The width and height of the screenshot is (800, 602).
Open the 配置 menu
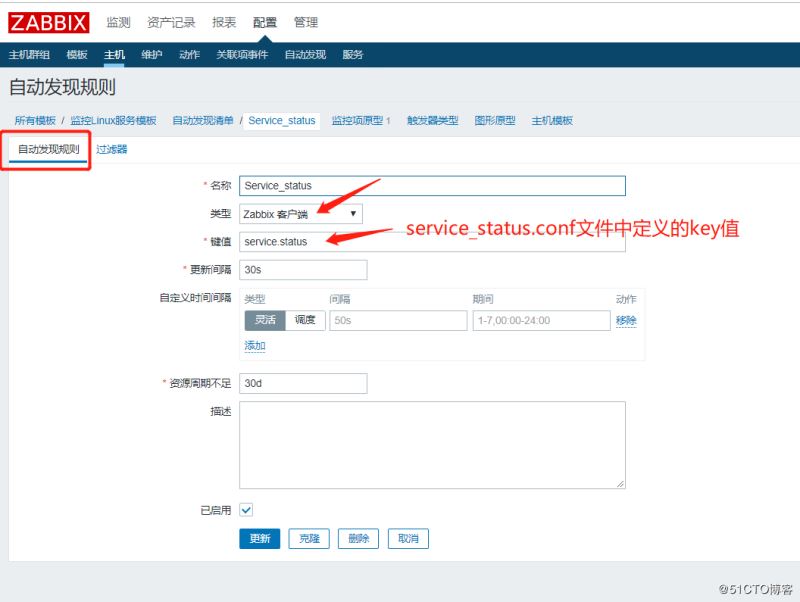266,21
